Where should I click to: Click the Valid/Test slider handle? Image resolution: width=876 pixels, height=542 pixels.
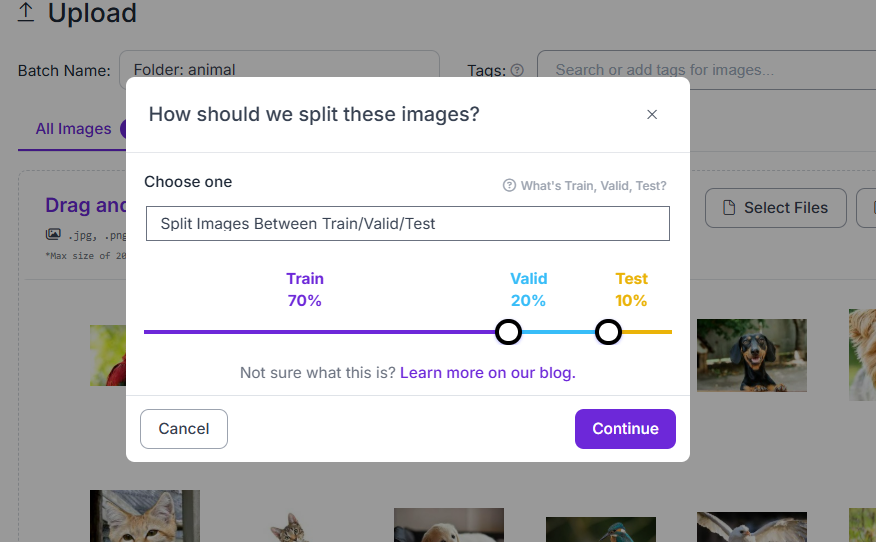[608, 332]
